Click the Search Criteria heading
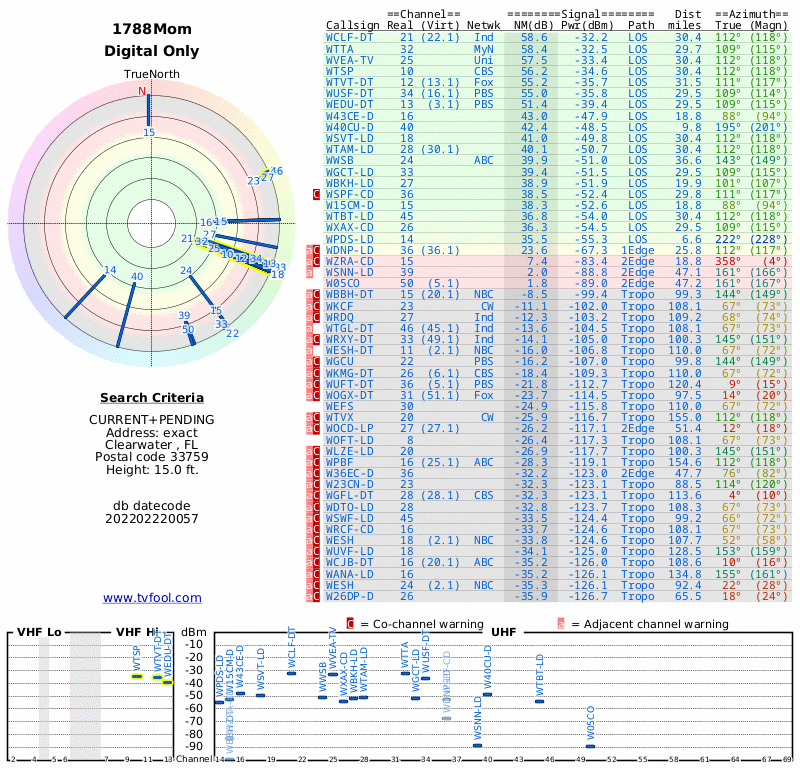This screenshot has height=768, width=800. (x=152, y=398)
